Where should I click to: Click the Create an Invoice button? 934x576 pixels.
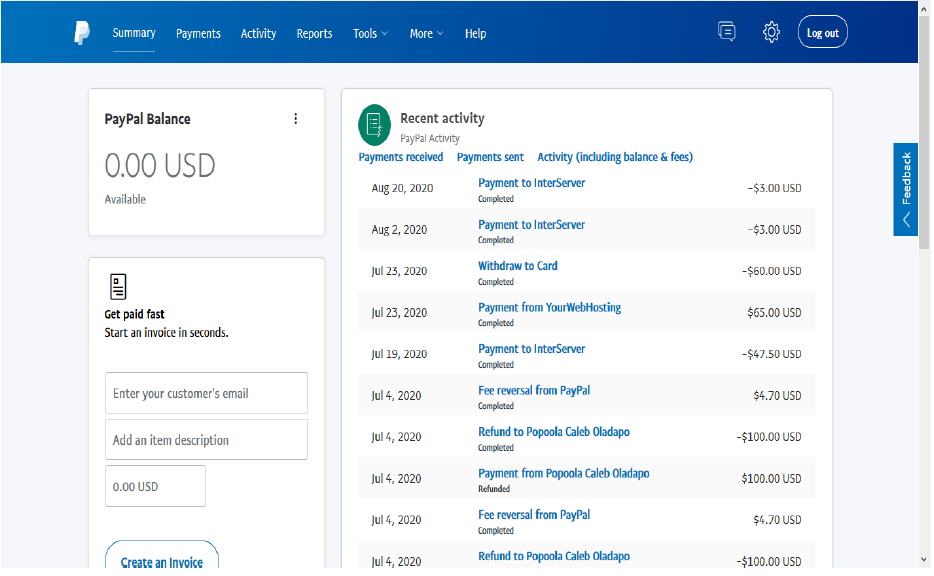click(162, 557)
